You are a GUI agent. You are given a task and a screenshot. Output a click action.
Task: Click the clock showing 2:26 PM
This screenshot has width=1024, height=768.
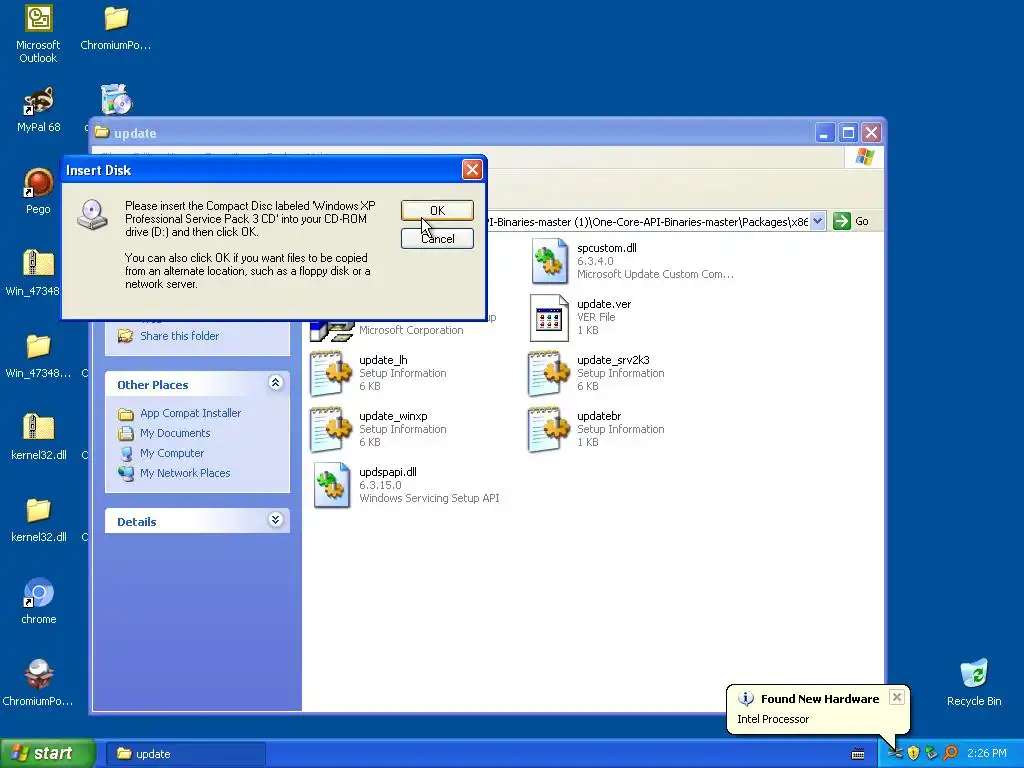pyautogui.click(x=986, y=754)
